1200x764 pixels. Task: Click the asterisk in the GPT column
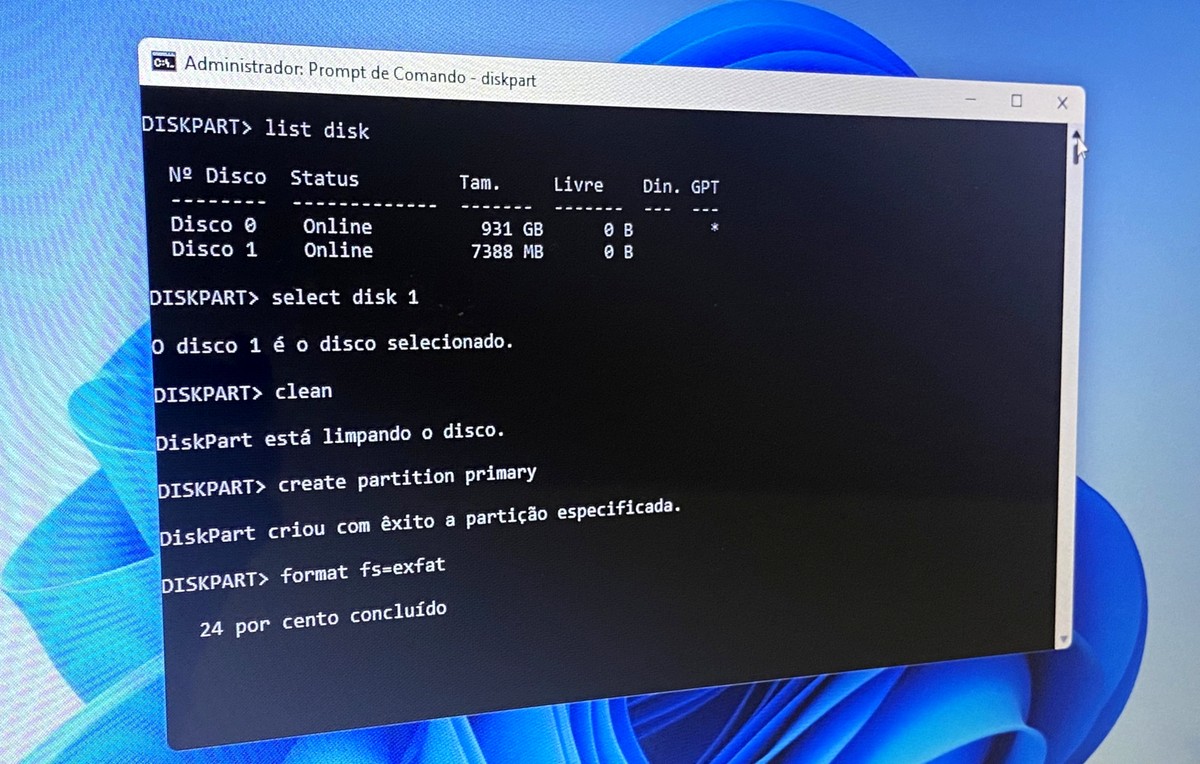[714, 228]
